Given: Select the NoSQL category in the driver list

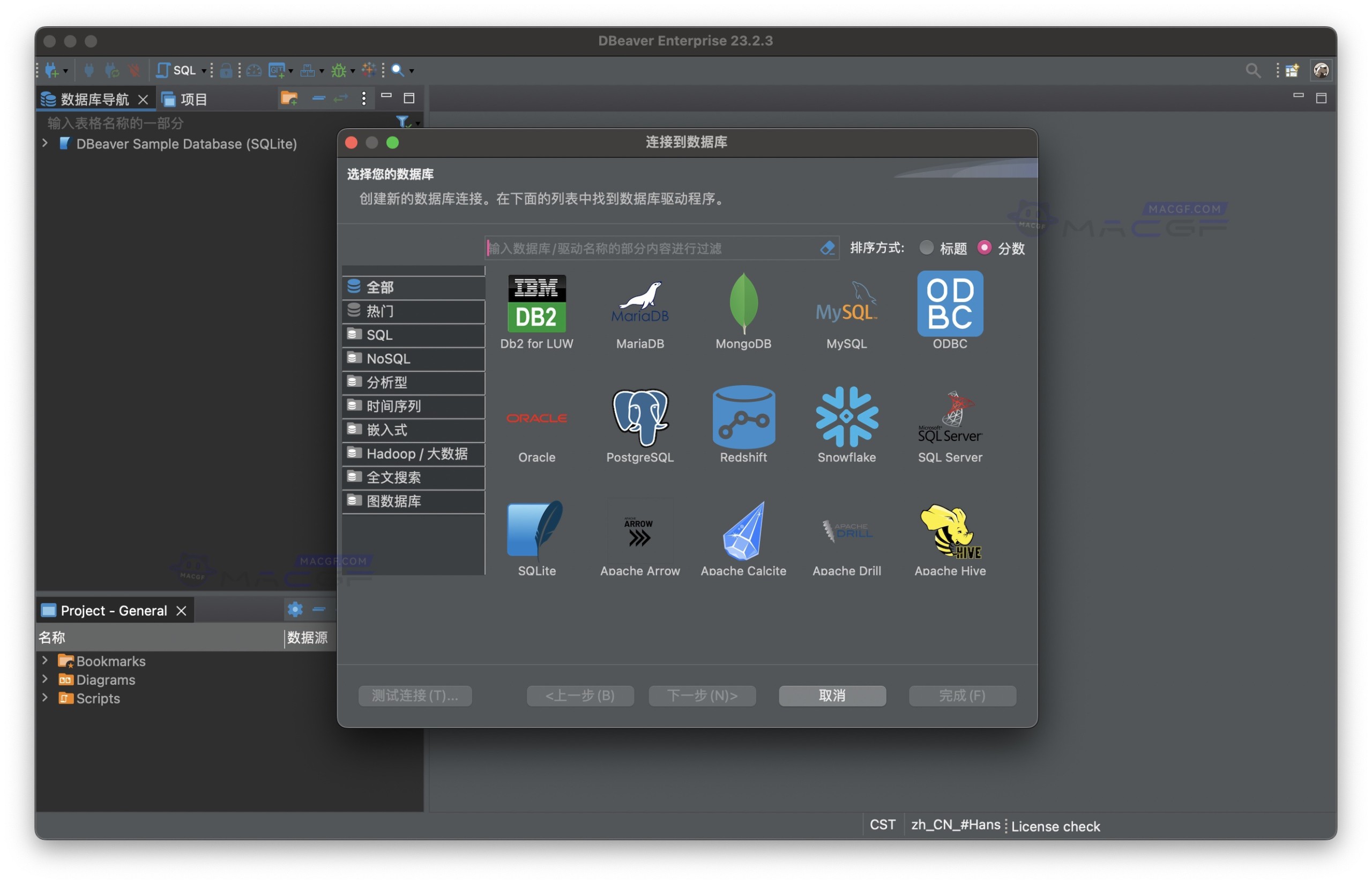Looking at the screenshot, I should 389,358.
